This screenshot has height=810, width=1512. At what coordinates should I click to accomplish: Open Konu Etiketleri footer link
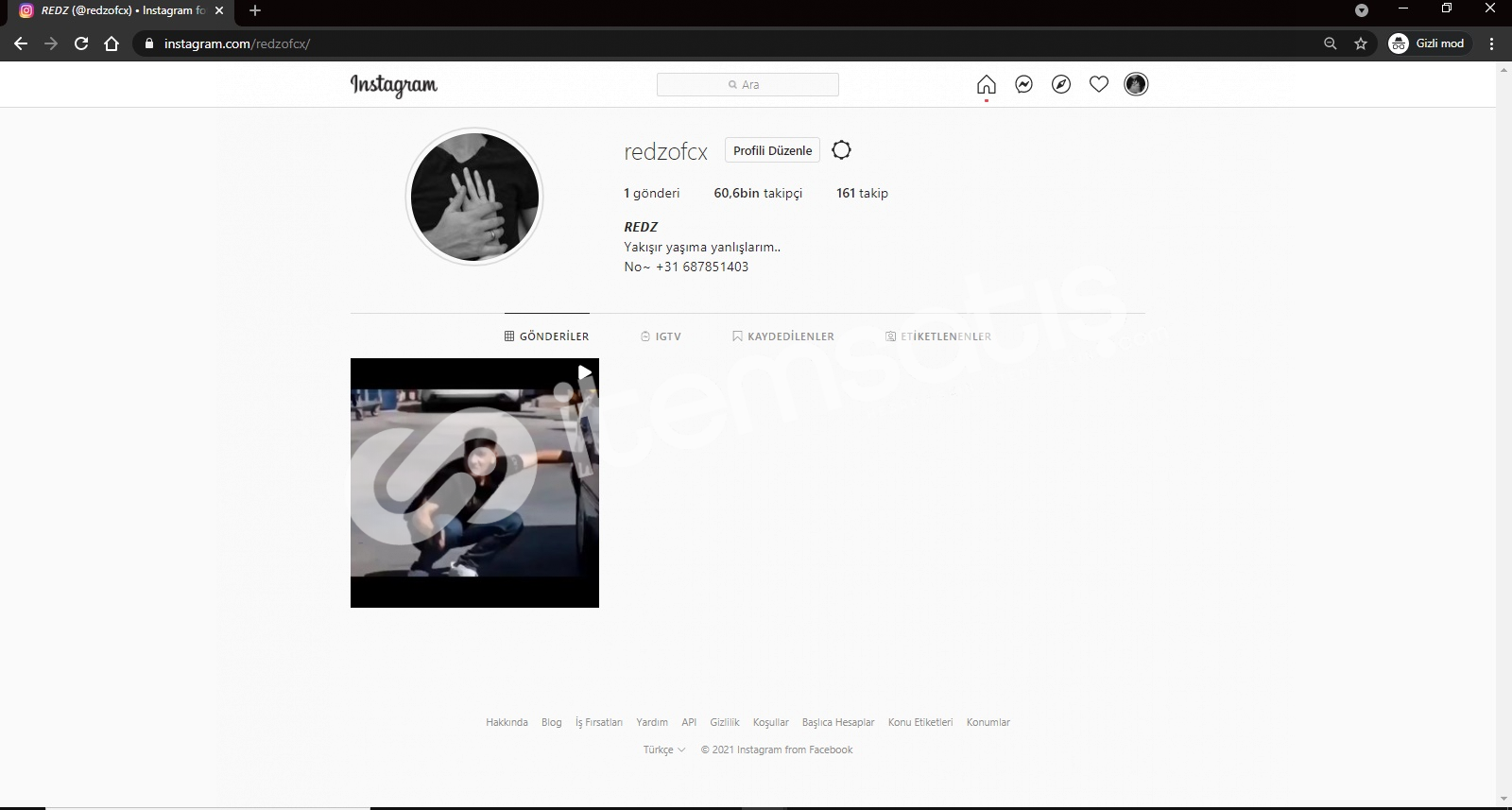pyautogui.click(x=920, y=722)
